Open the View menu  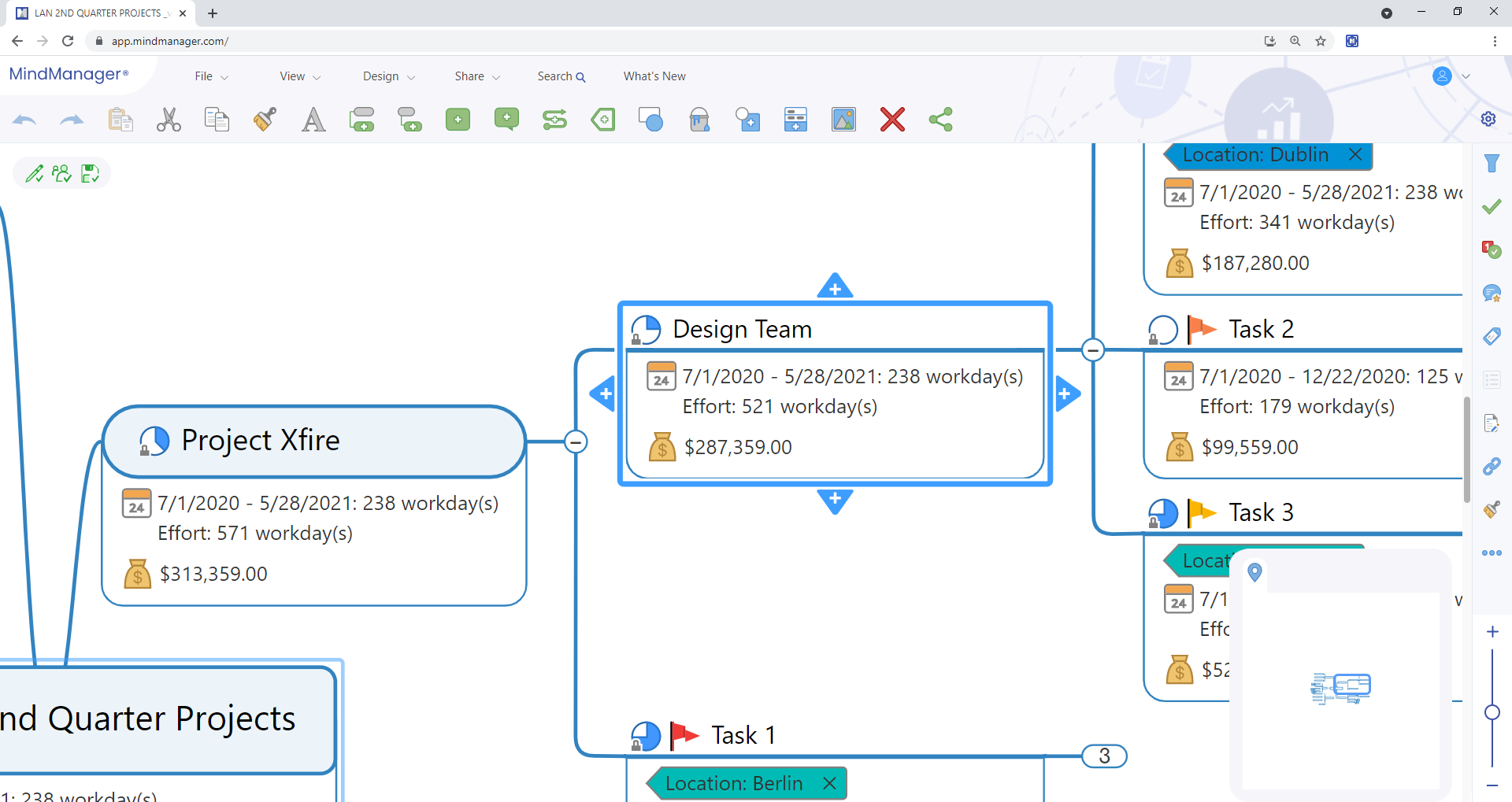tap(300, 76)
